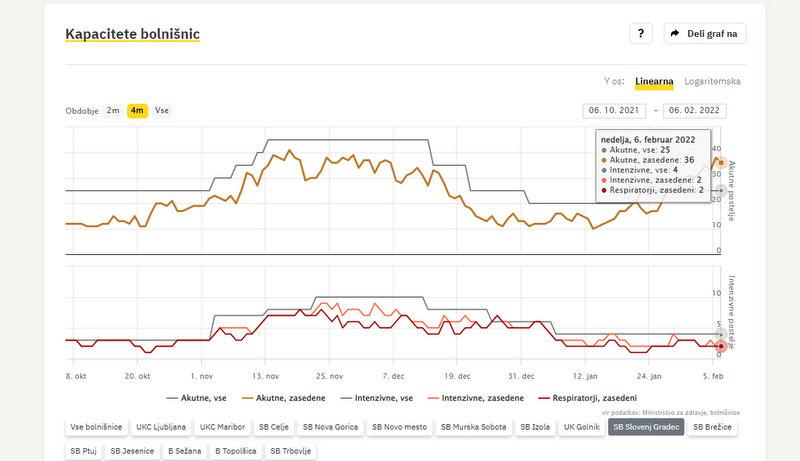Open the start date field 06. 10. 2021
This screenshot has width=800, height=461.
614,111
